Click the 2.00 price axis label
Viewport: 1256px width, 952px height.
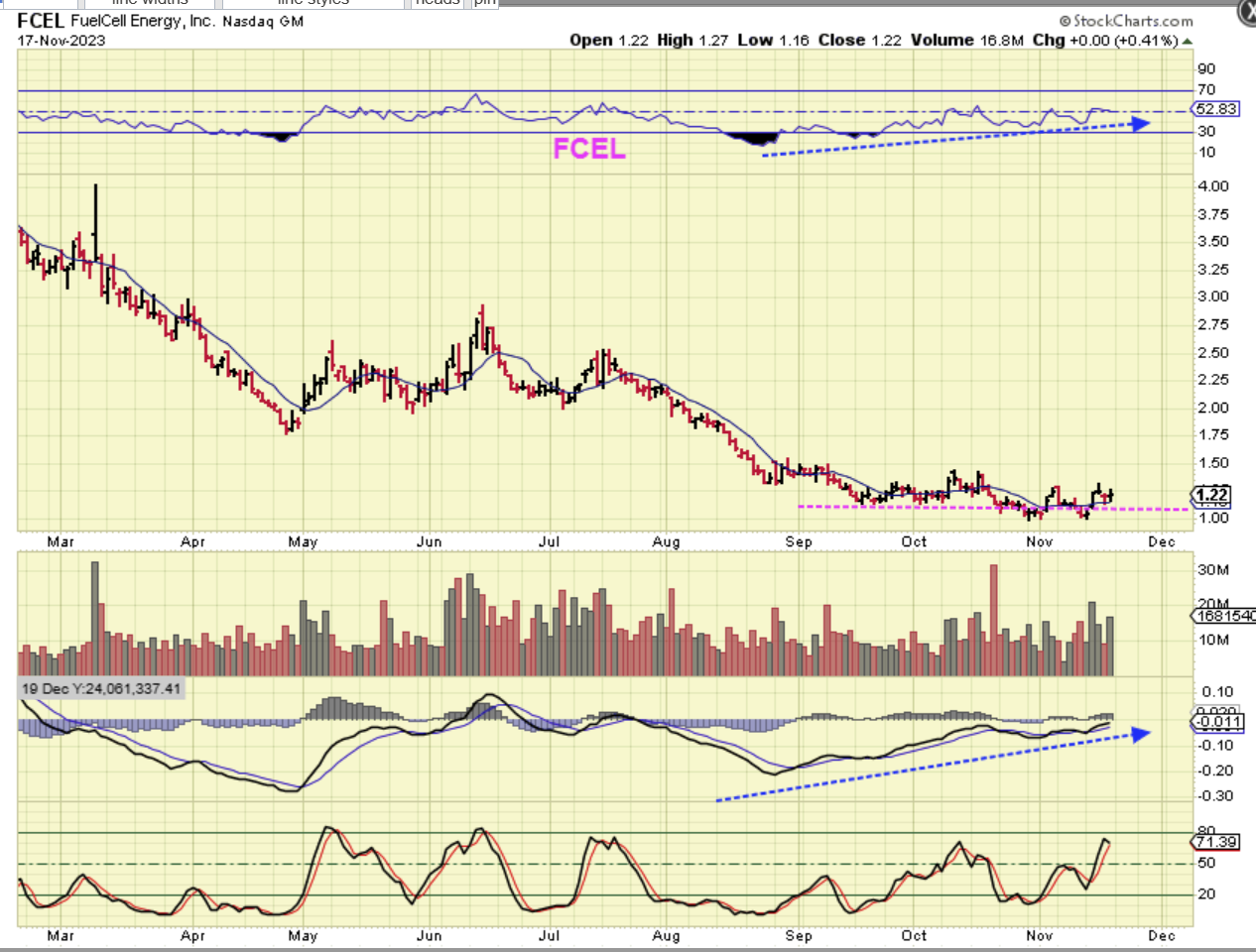point(1213,408)
